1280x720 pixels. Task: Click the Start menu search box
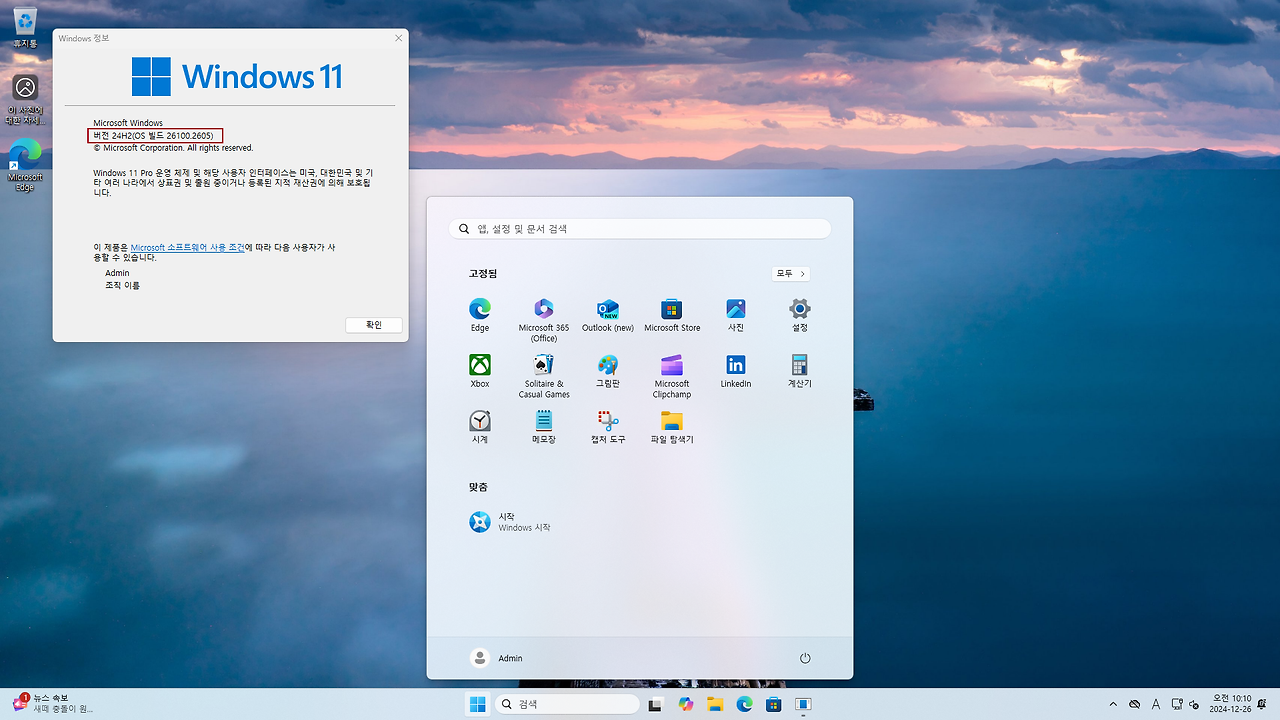pyautogui.click(x=640, y=228)
